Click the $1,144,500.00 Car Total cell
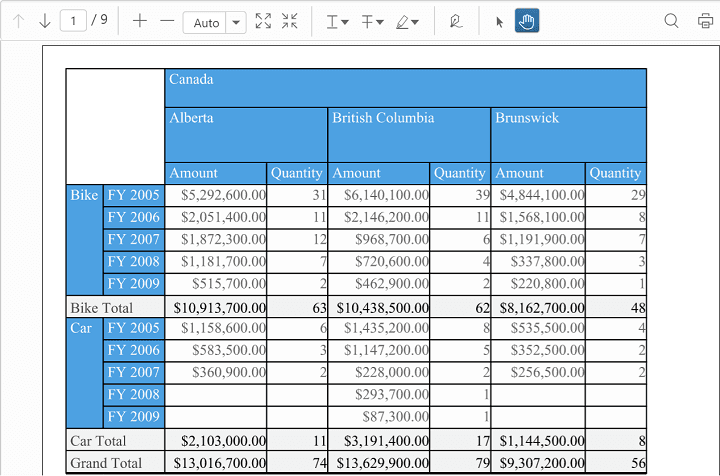 (x=538, y=441)
